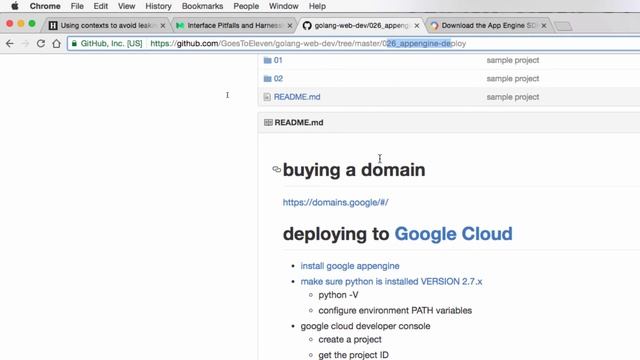
Task: Open the Chrome application menu
Action: pyautogui.click(x=45, y=6)
